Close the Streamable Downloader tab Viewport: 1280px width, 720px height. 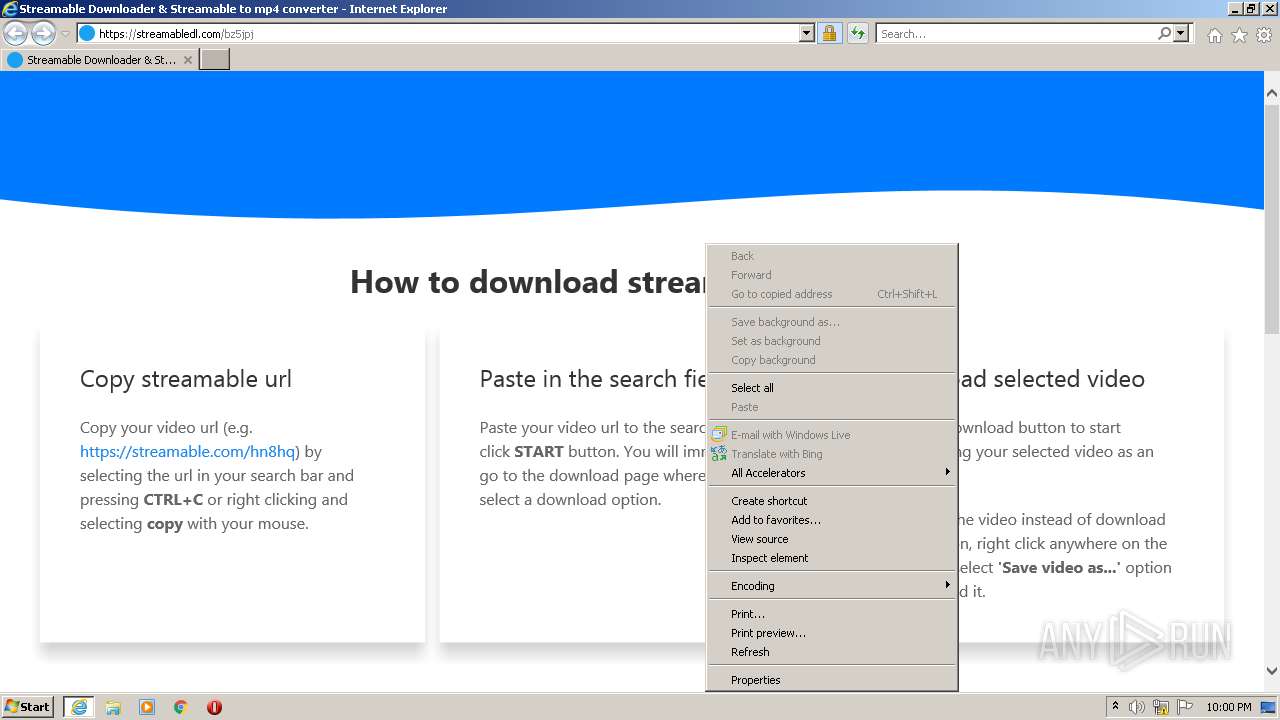pos(188,60)
